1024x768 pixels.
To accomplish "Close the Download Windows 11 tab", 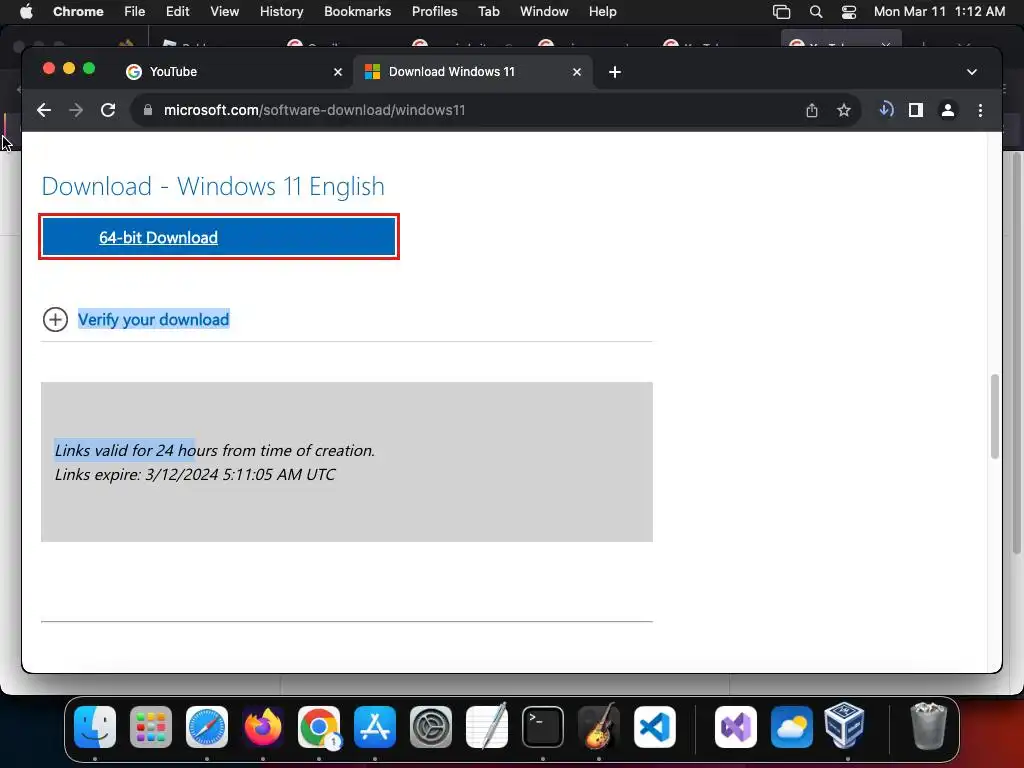I will [x=577, y=72].
